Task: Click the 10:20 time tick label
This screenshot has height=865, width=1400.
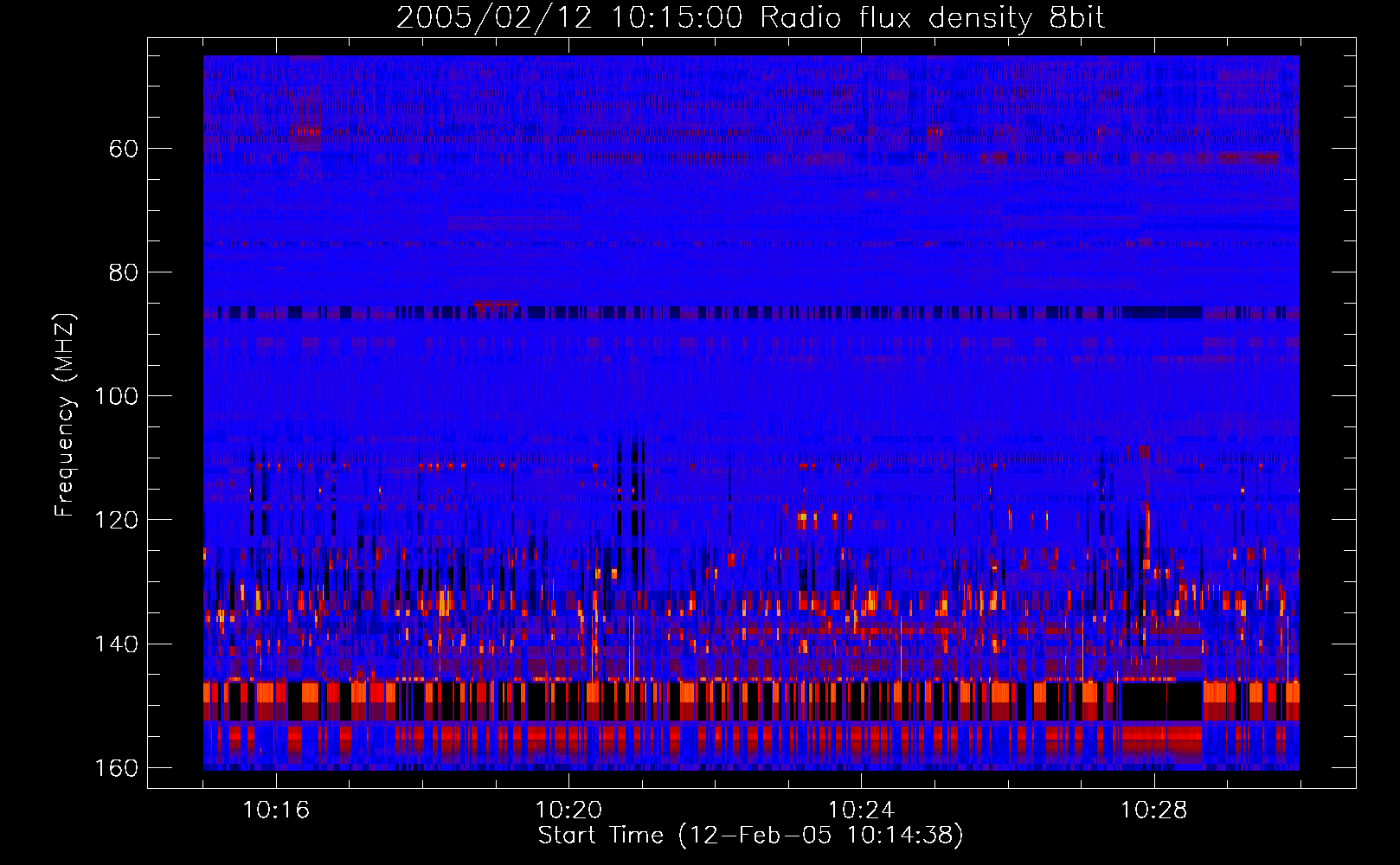Action: [x=568, y=811]
